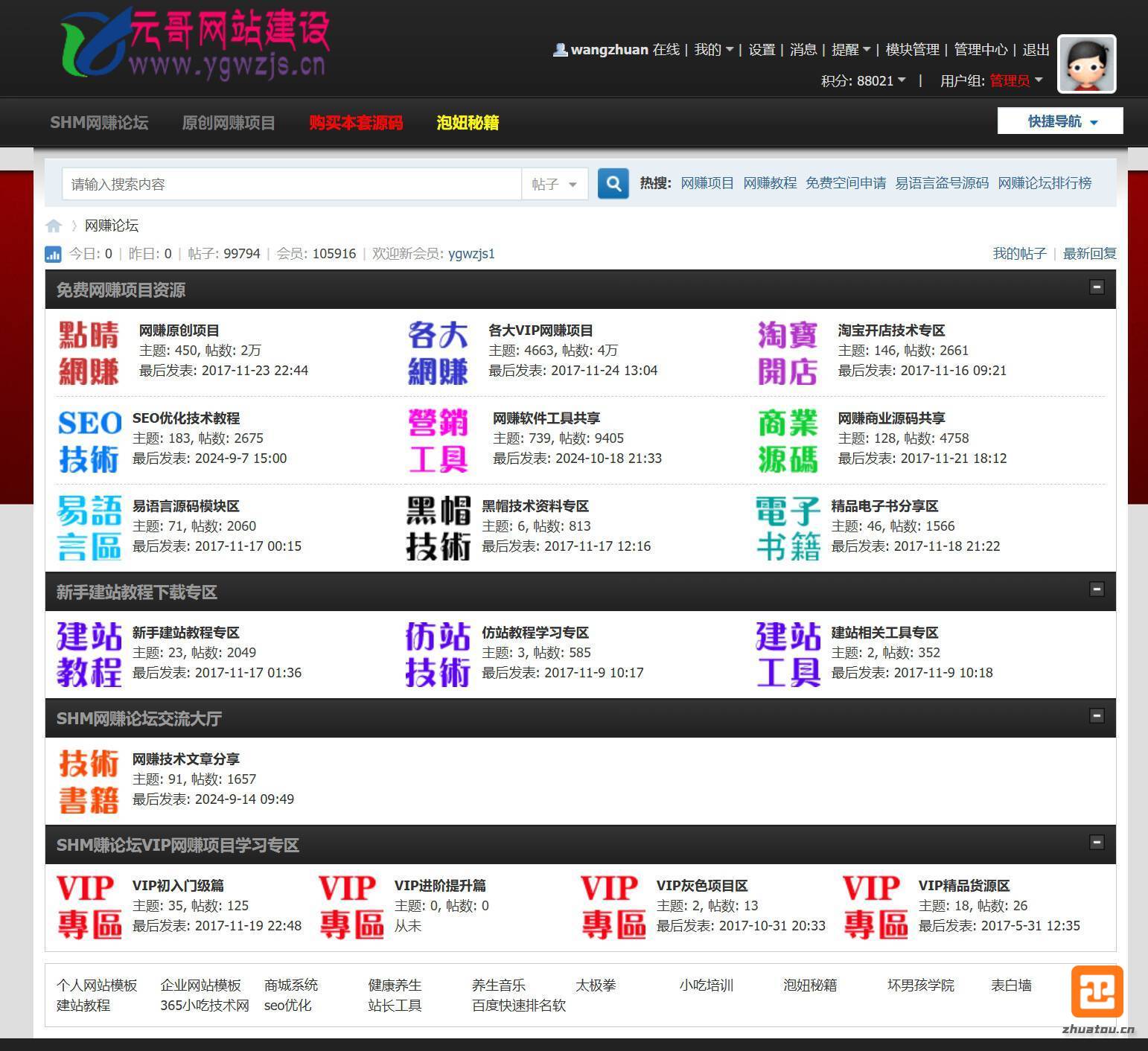
Task: Click the home breadcrumb icon
Action: click(54, 226)
